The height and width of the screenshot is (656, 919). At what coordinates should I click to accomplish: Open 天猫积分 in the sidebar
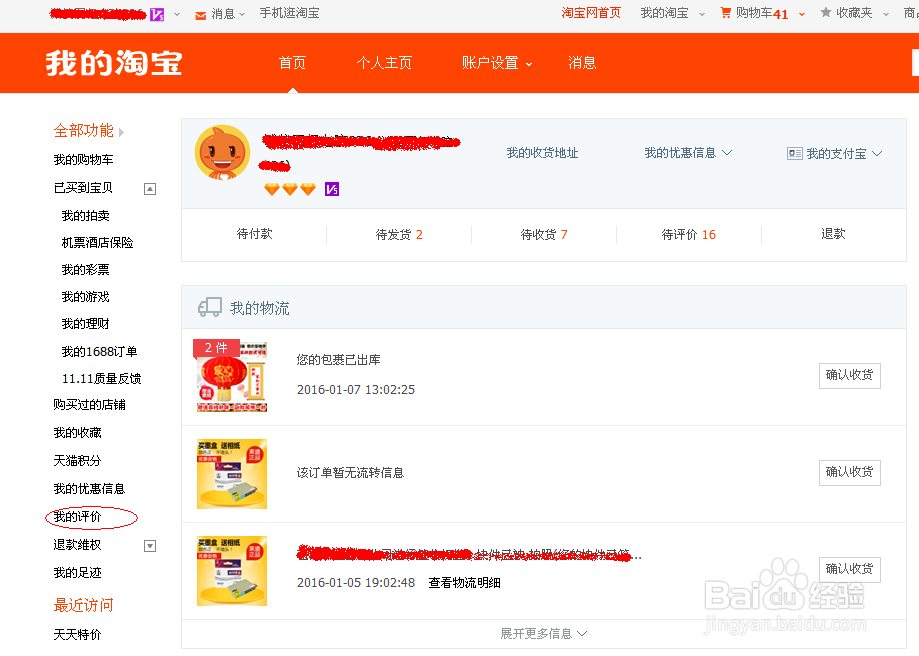click(77, 461)
